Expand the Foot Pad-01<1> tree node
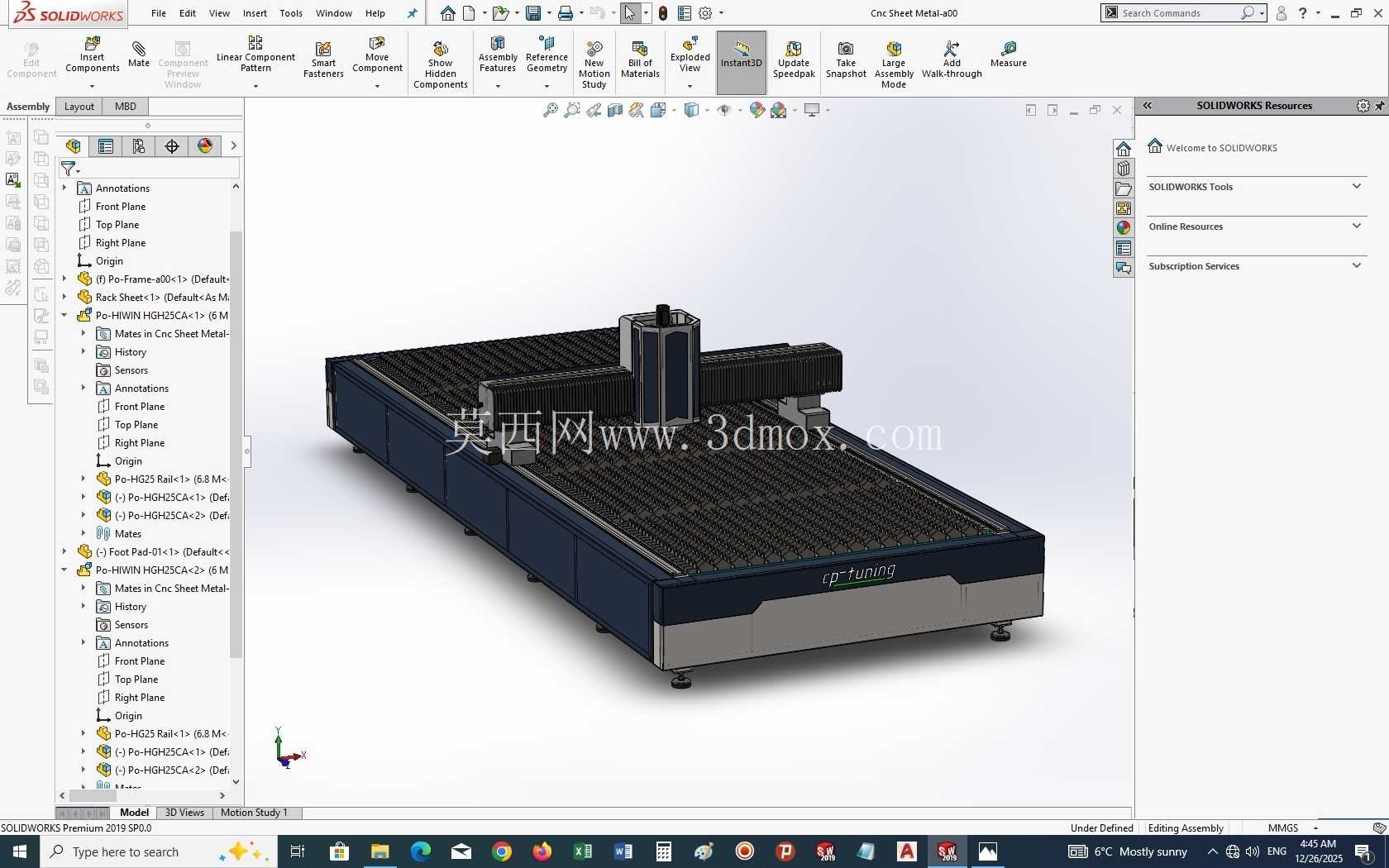 pyautogui.click(x=64, y=551)
